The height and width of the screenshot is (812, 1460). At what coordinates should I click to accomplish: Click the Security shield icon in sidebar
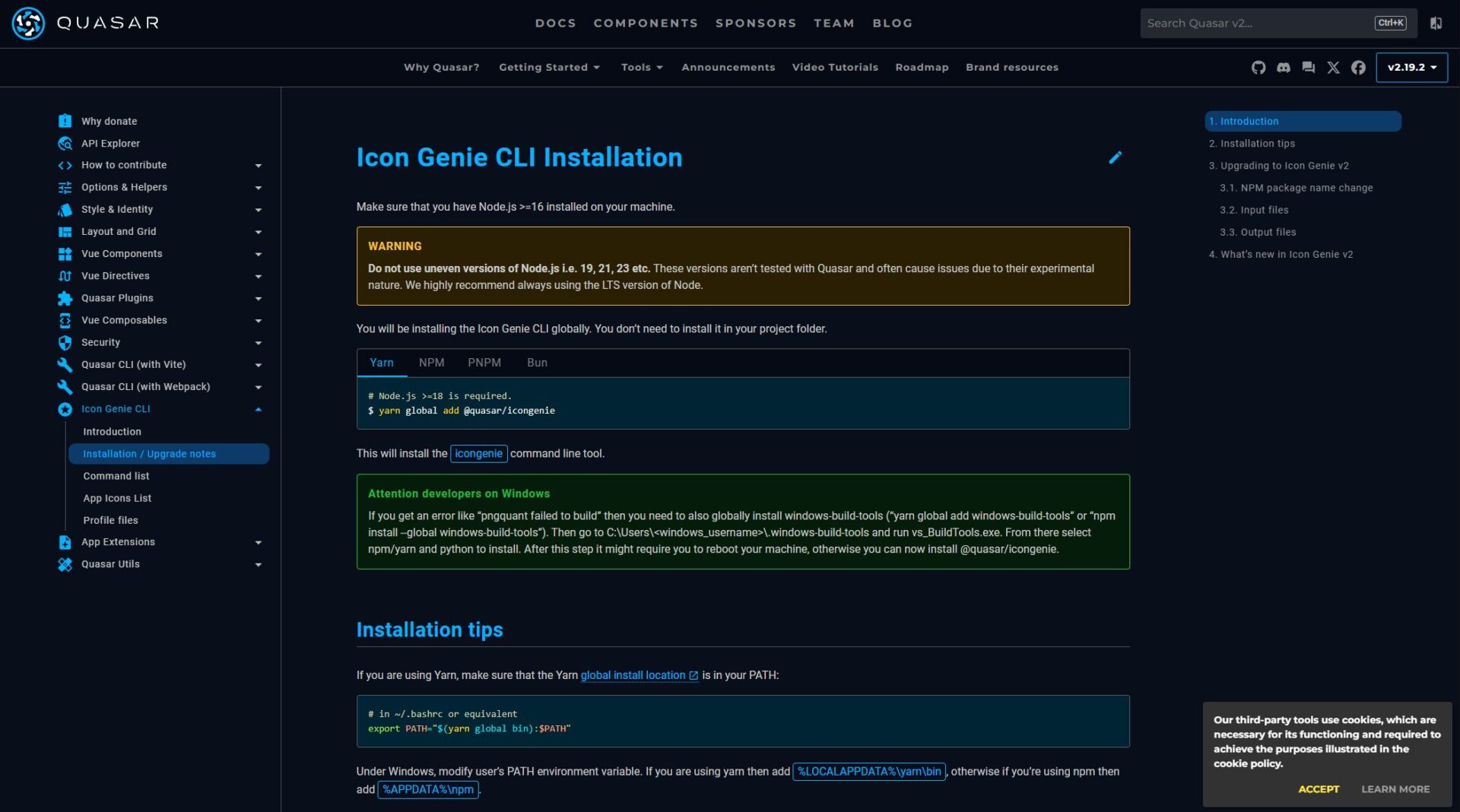tap(65, 342)
